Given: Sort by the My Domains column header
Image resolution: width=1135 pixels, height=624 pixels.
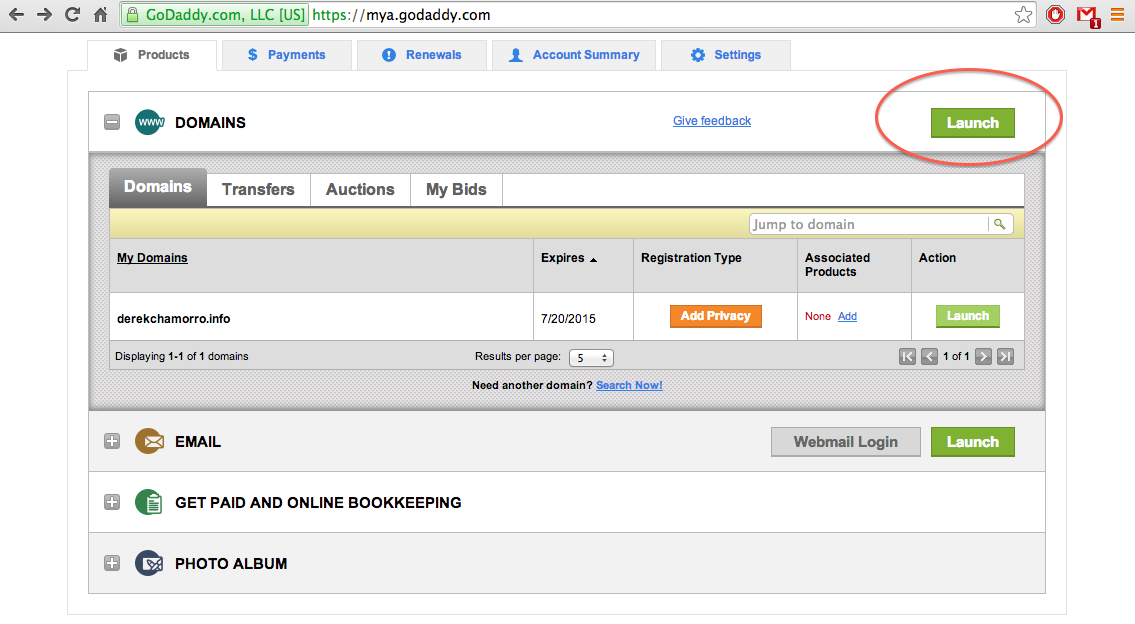Looking at the screenshot, I should coord(152,258).
